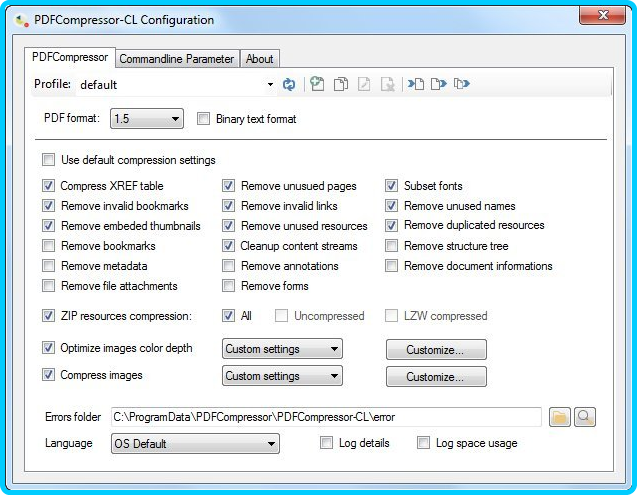The width and height of the screenshot is (637, 495).
Task: Click Customize for color depth
Action: 436,350
